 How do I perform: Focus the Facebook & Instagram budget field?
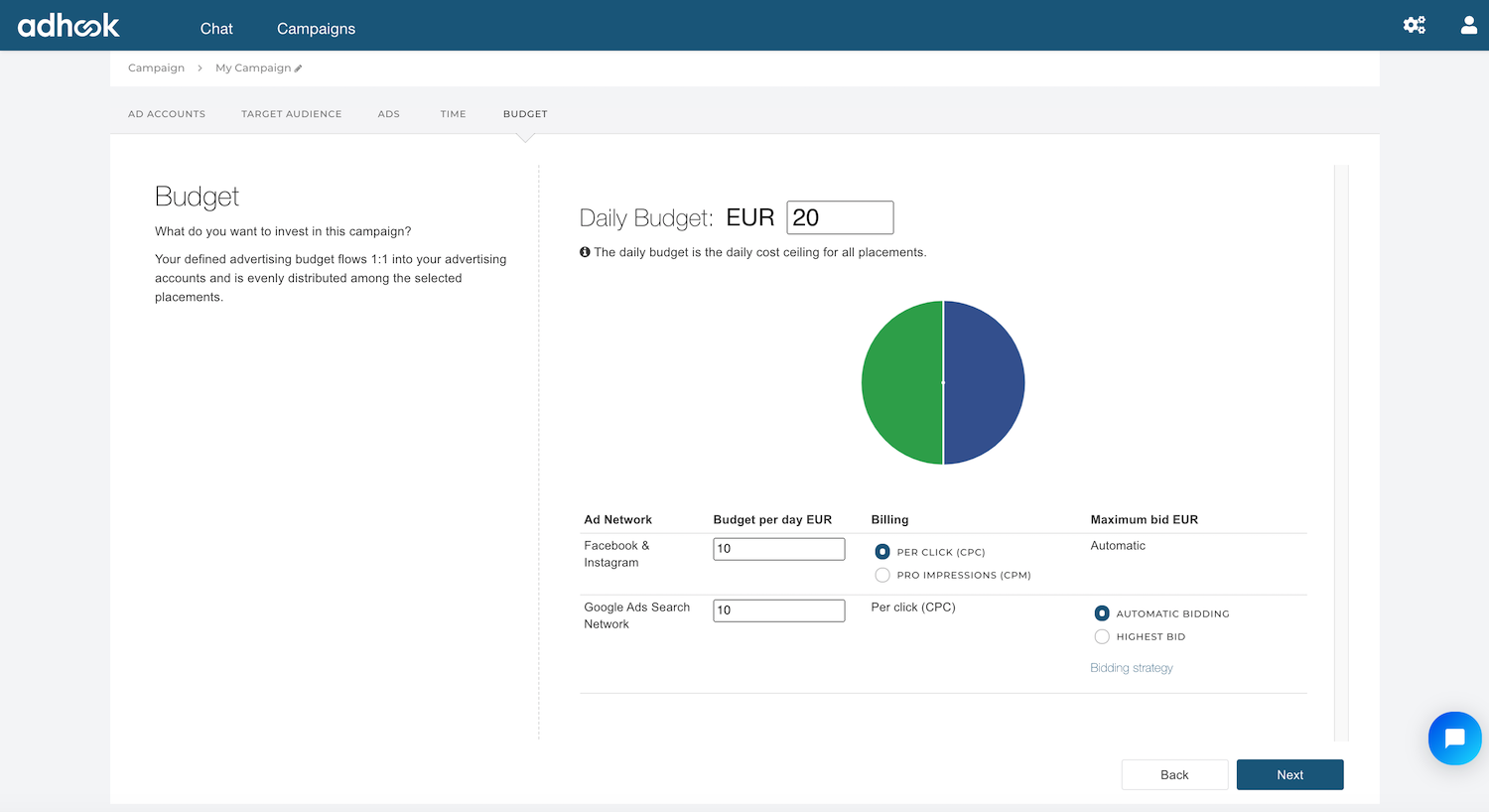pyautogui.click(x=779, y=549)
